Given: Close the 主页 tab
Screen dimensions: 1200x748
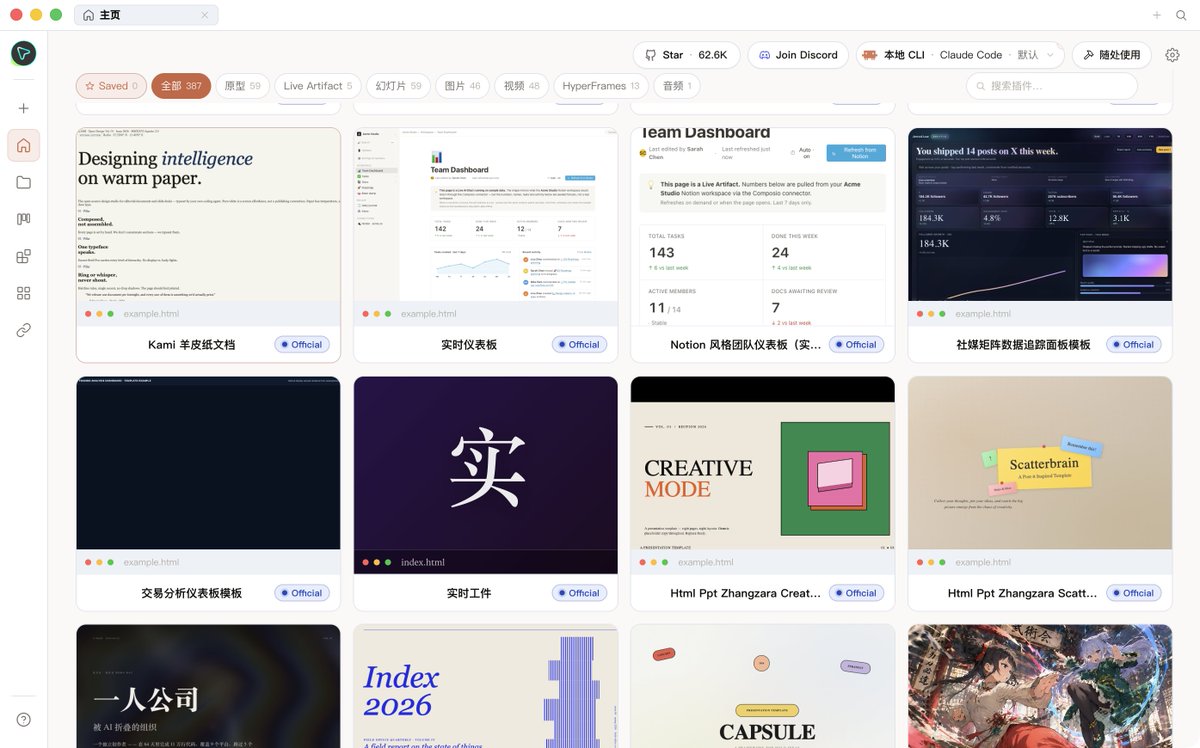Looking at the screenshot, I should 205,15.
